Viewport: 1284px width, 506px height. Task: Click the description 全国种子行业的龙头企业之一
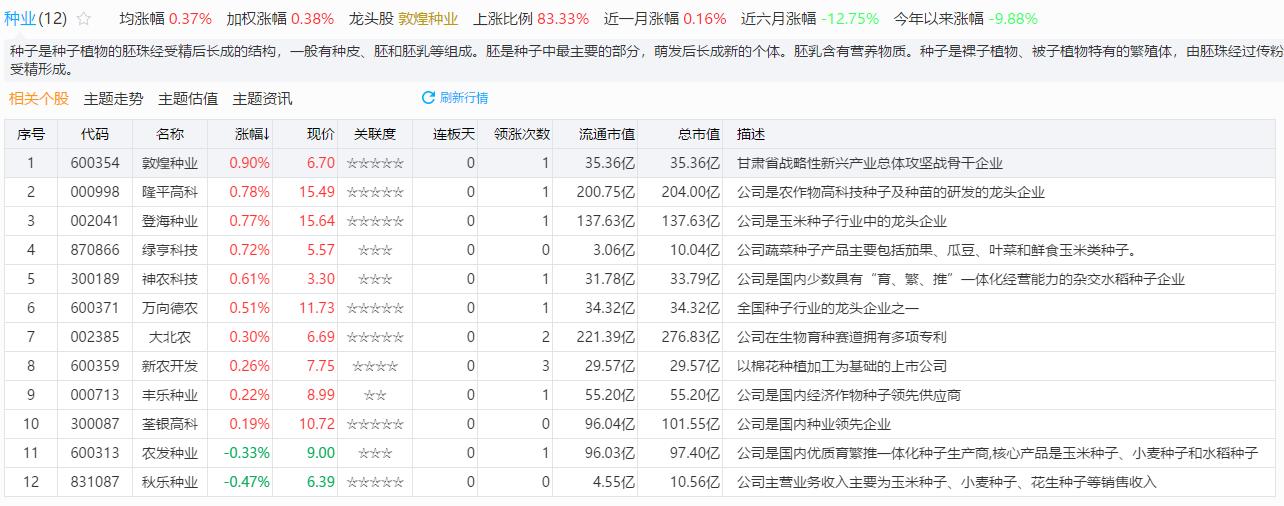[x=828, y=308]
